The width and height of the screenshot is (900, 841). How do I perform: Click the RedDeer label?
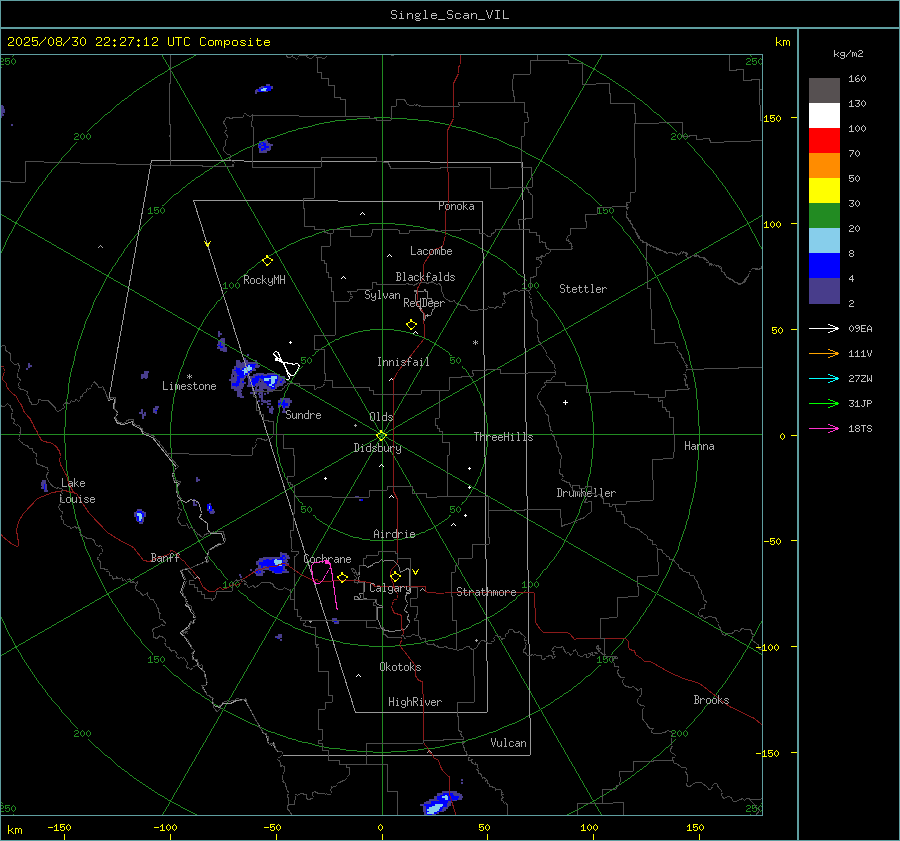[424, 303]
